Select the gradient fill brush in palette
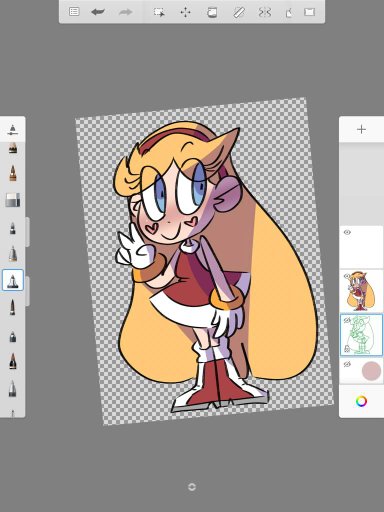The height and width of the screenshot is (512, 384). coord(13,200)
